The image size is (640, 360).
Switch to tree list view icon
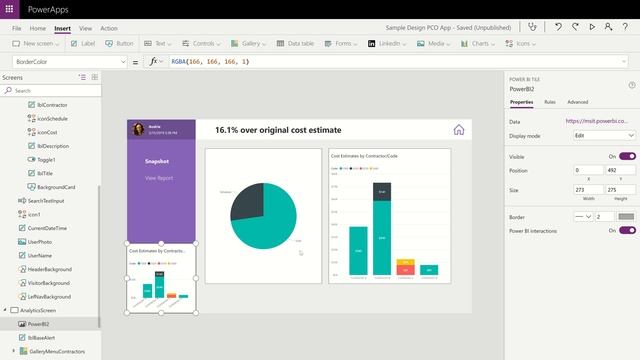point(82,77)
